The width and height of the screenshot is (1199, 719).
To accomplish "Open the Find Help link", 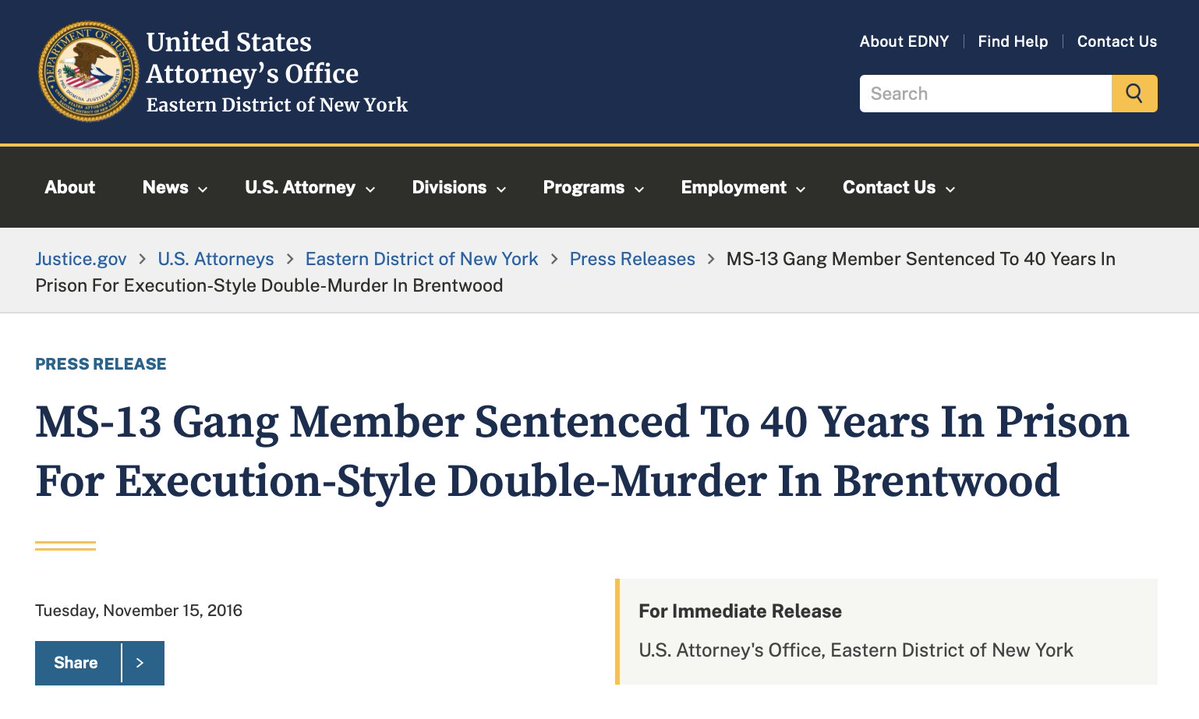I will (x=1013, y=41).
